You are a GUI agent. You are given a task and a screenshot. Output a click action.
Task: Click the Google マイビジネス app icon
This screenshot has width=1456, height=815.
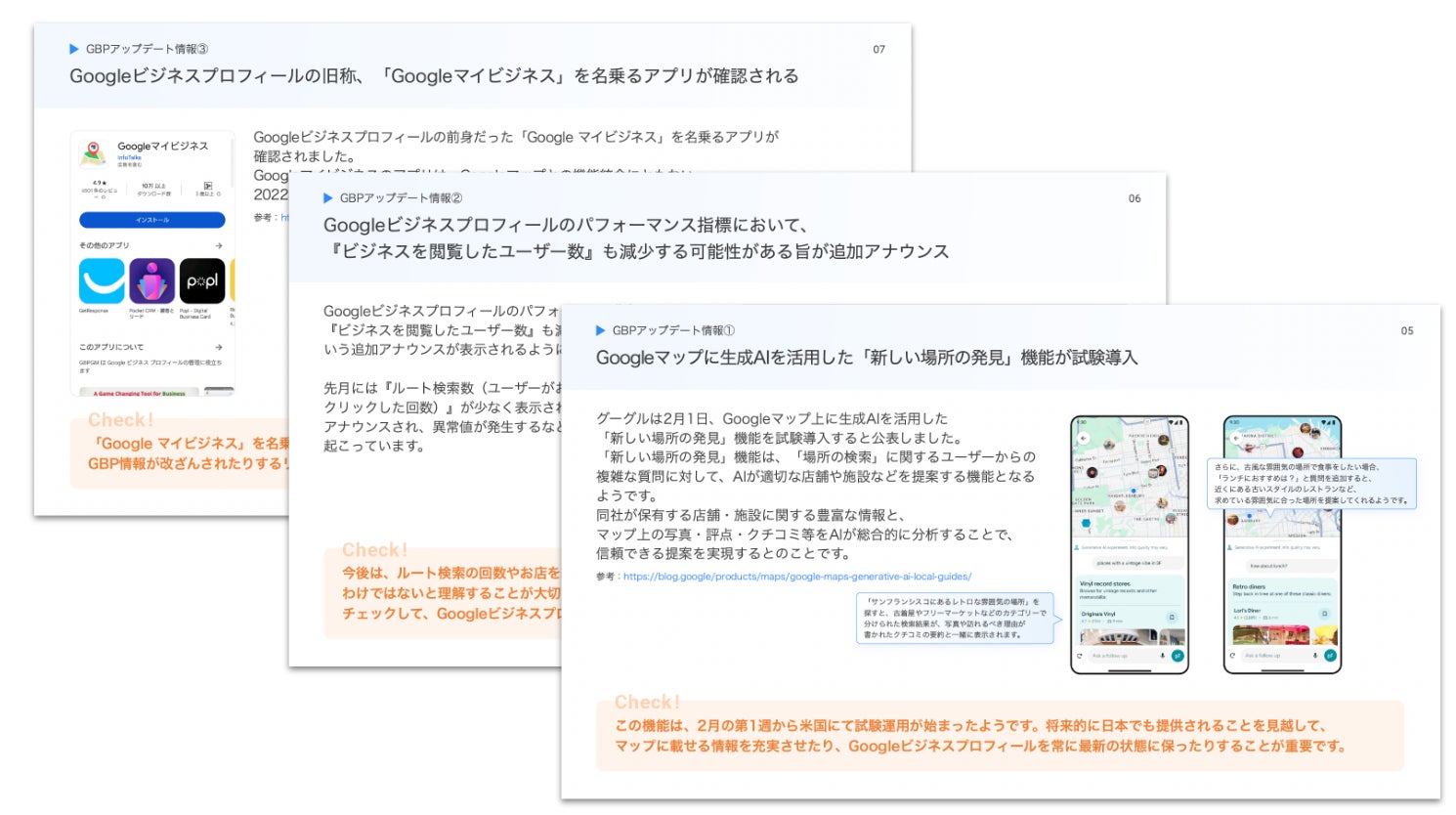click(x=94, y=153)
